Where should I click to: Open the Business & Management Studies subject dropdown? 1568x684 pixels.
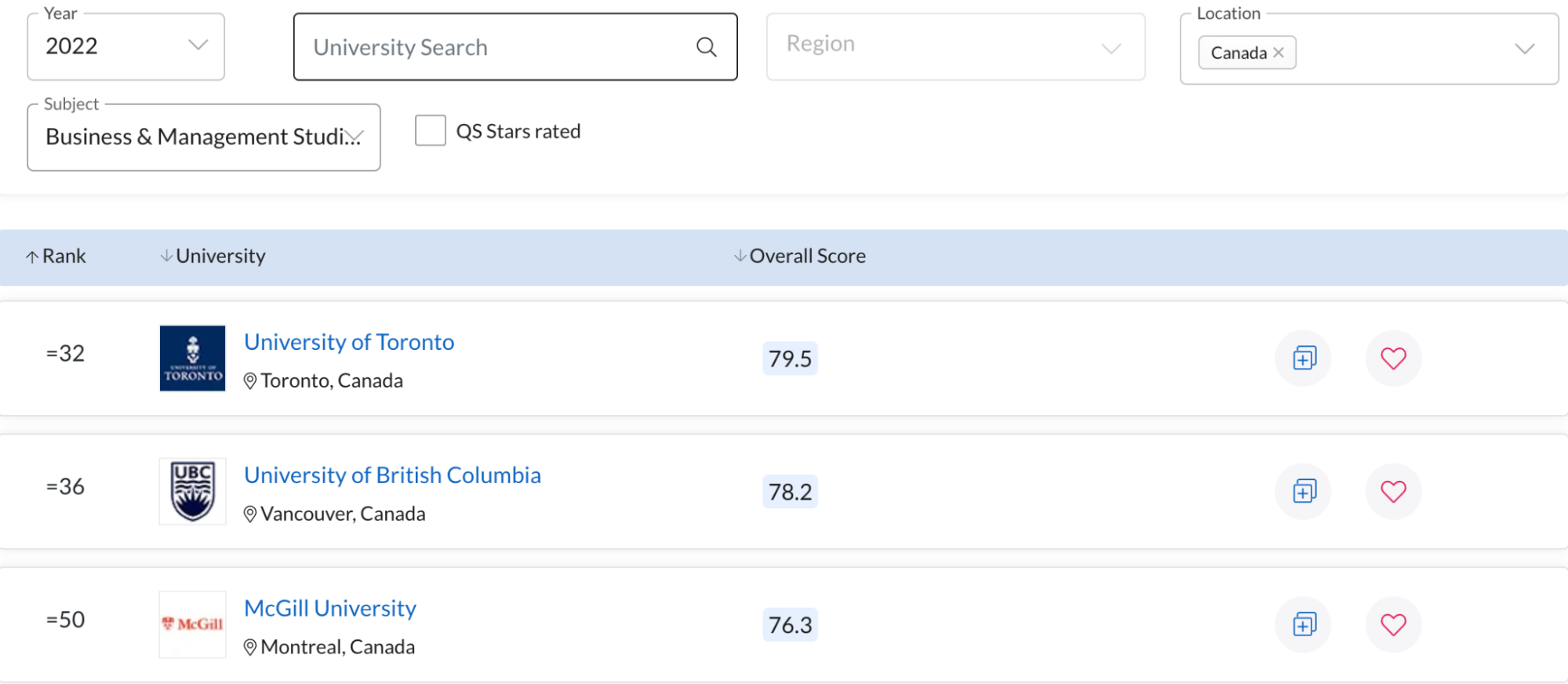(x=204, y=137)
